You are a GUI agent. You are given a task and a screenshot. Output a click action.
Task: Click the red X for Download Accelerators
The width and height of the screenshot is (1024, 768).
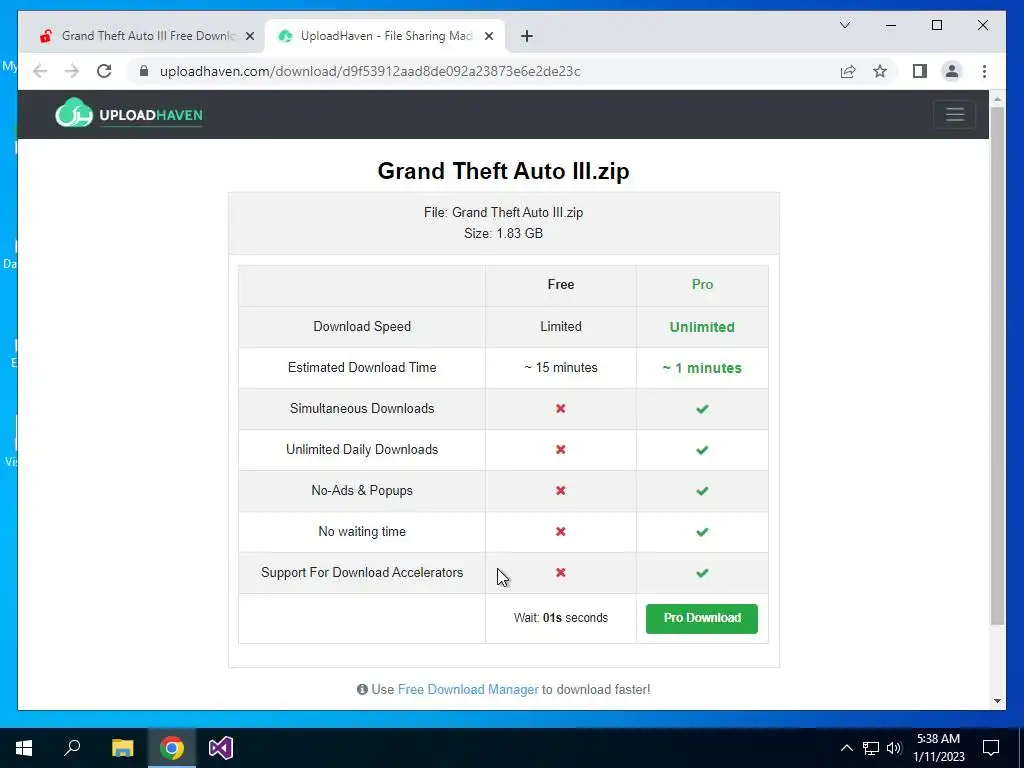click(560, 573)
